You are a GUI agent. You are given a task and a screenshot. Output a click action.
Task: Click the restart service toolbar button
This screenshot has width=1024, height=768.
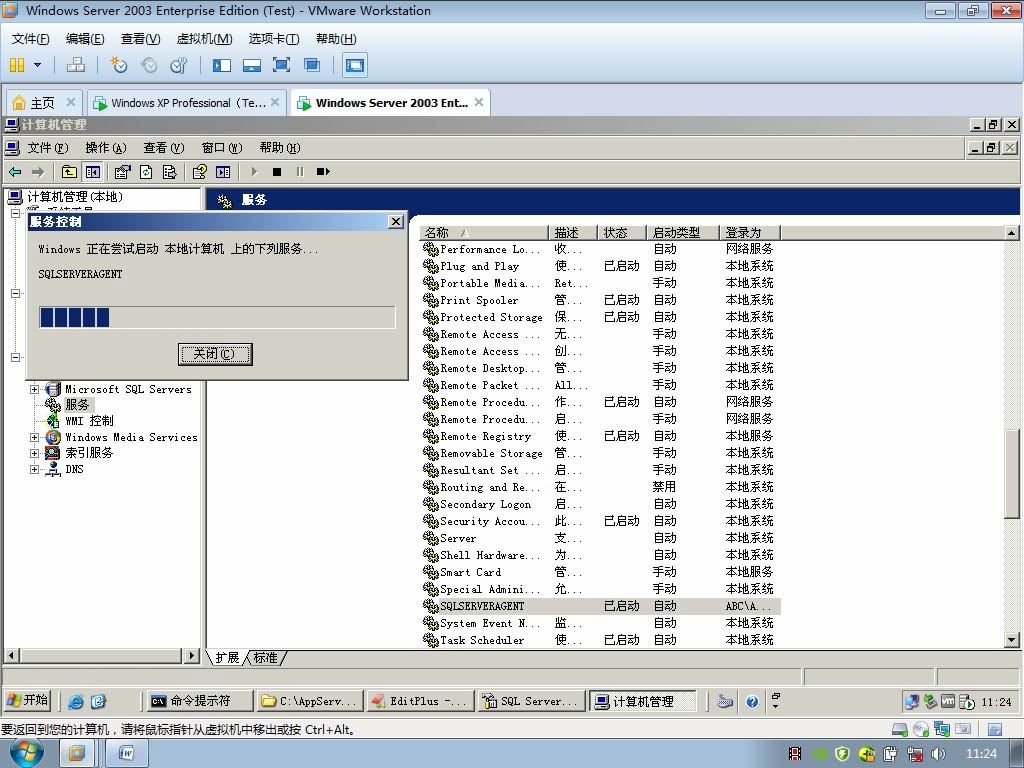pyautogui.click(x=323, y=172)
